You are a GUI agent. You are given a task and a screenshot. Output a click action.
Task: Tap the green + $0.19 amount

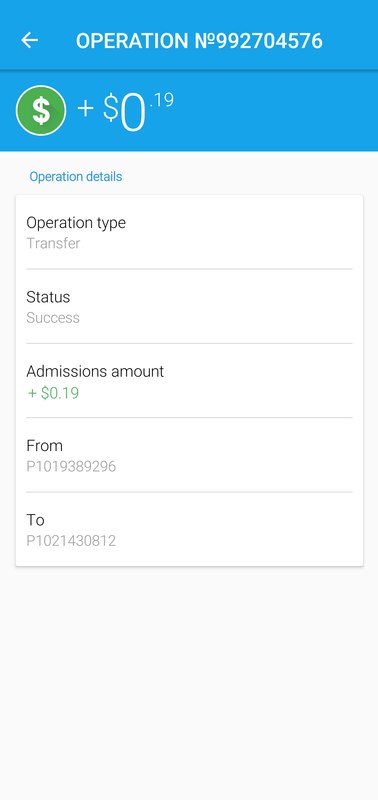[53, 393]
